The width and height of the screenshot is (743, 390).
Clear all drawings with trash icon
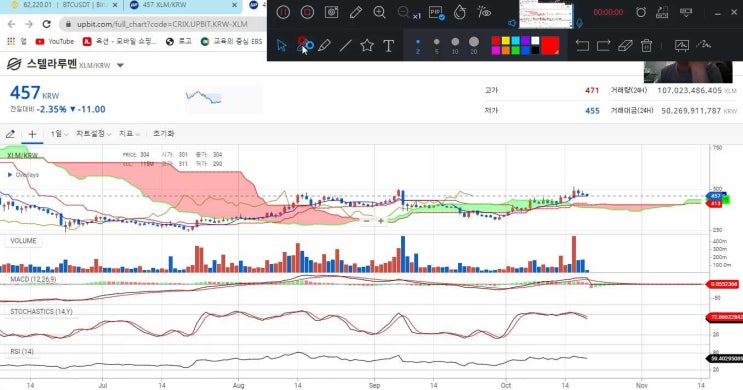click(646, 45)
